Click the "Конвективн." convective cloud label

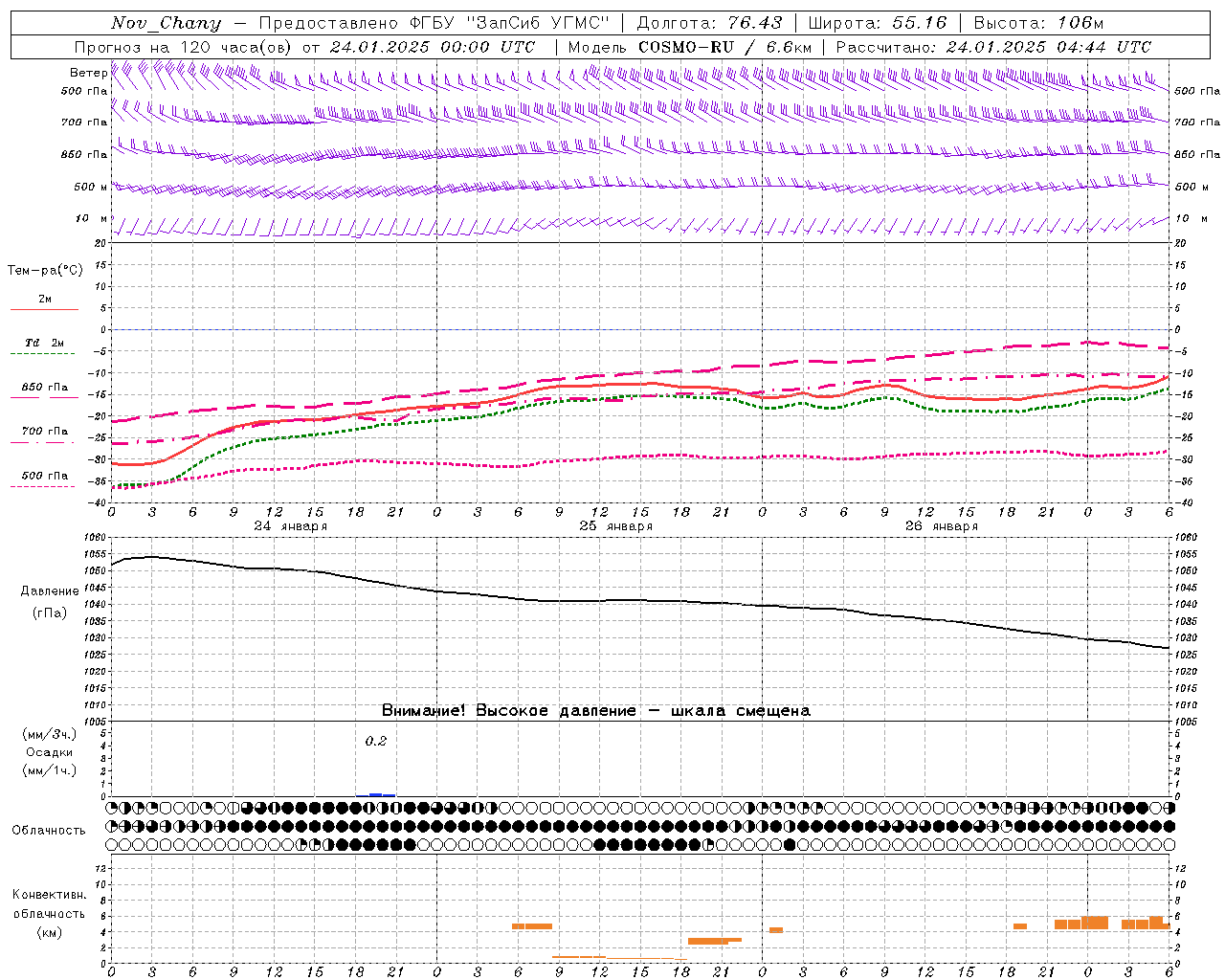[49, 895]
